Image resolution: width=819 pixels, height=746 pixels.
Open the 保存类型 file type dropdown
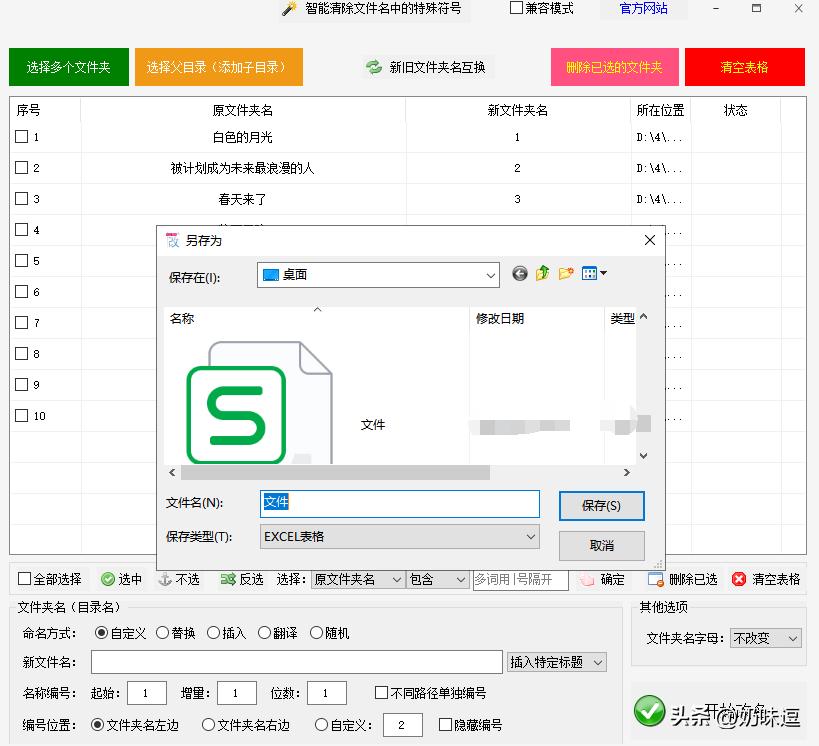531,537
